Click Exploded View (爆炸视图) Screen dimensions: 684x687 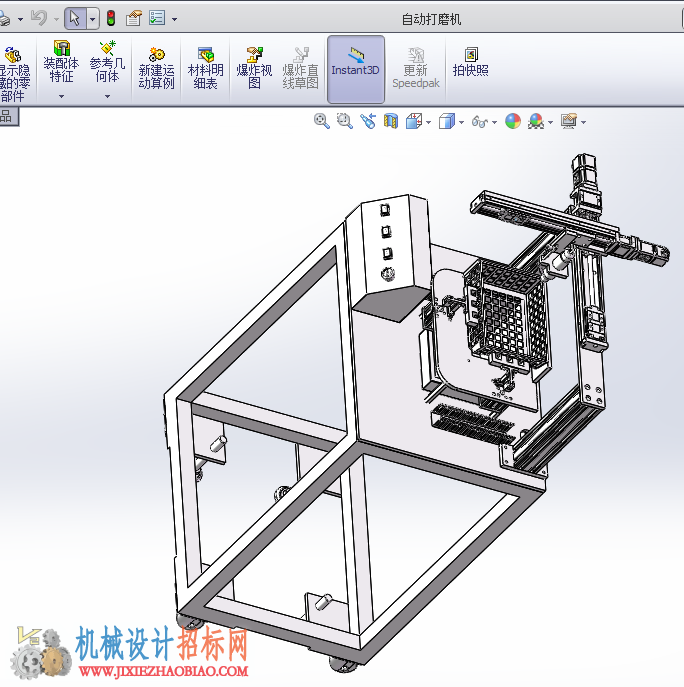254,68
